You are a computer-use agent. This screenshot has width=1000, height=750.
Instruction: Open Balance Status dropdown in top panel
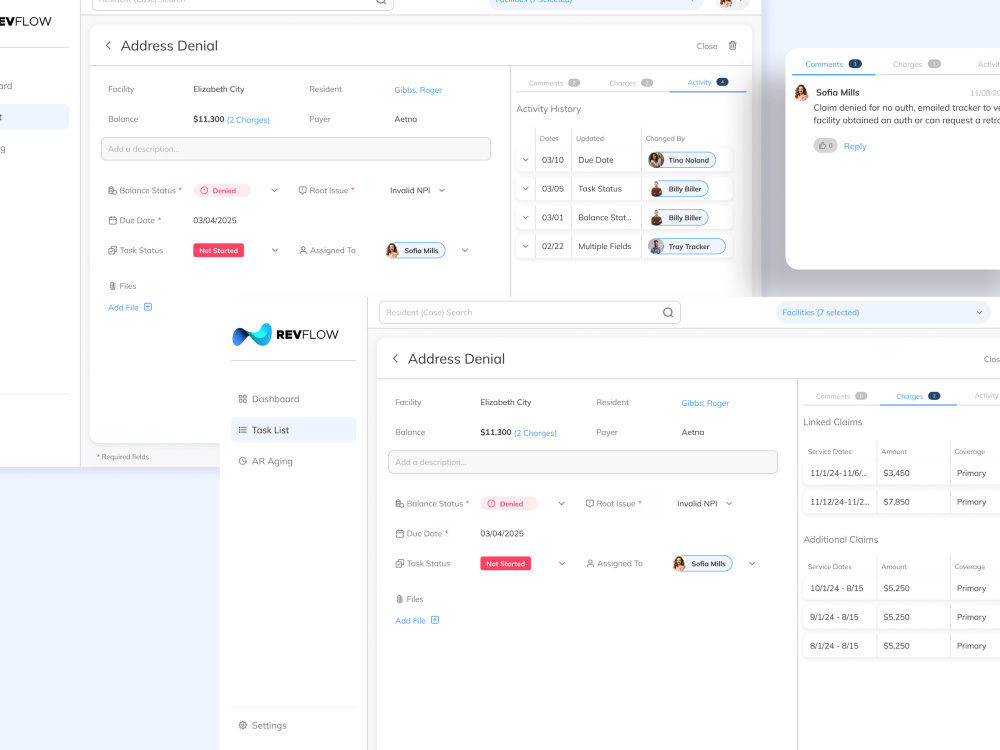pyautogui.click(x=274, y=190)
